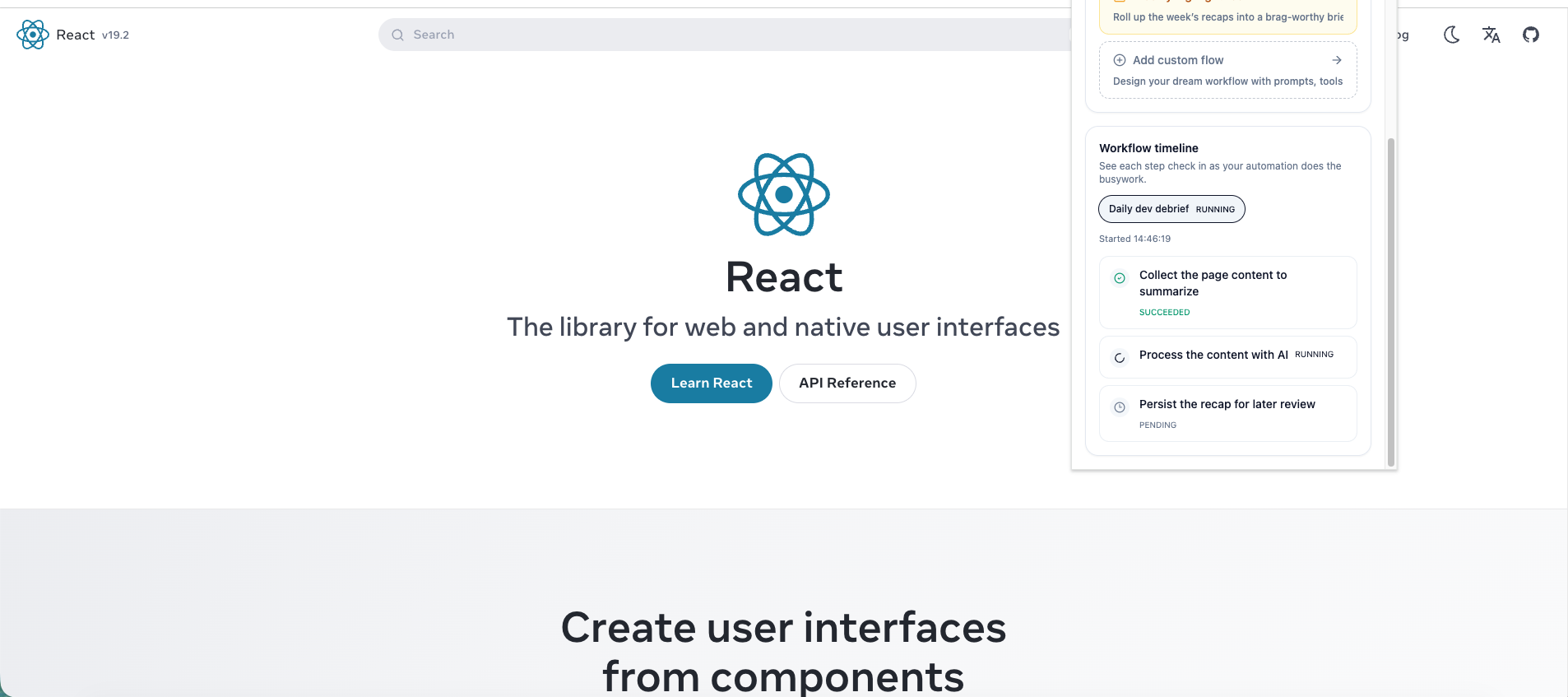Click the RUNNING badge on Process step
Image resolution: width=1568 pixels, height=697 pixels.
point(1314,355)
